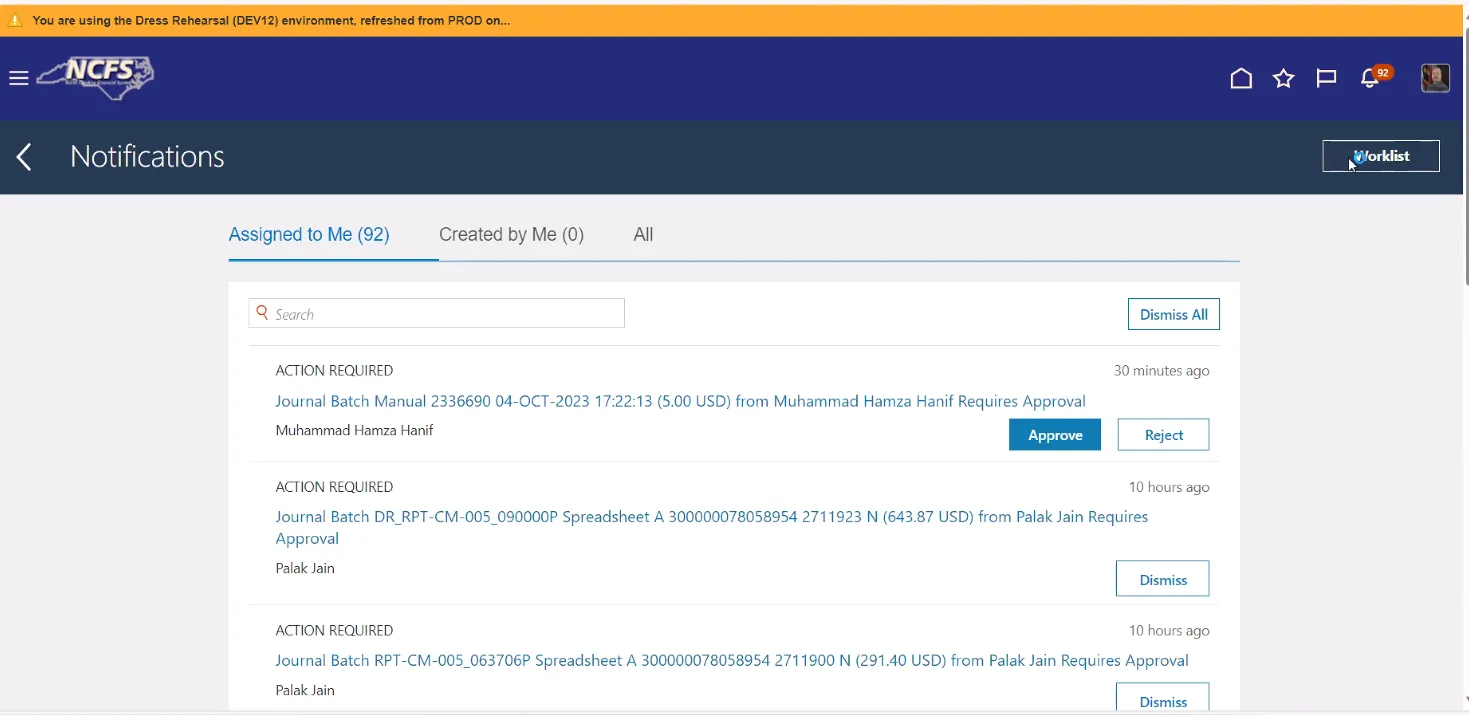Click the Notifications page title
The image size is (1469, 715).
147,157
